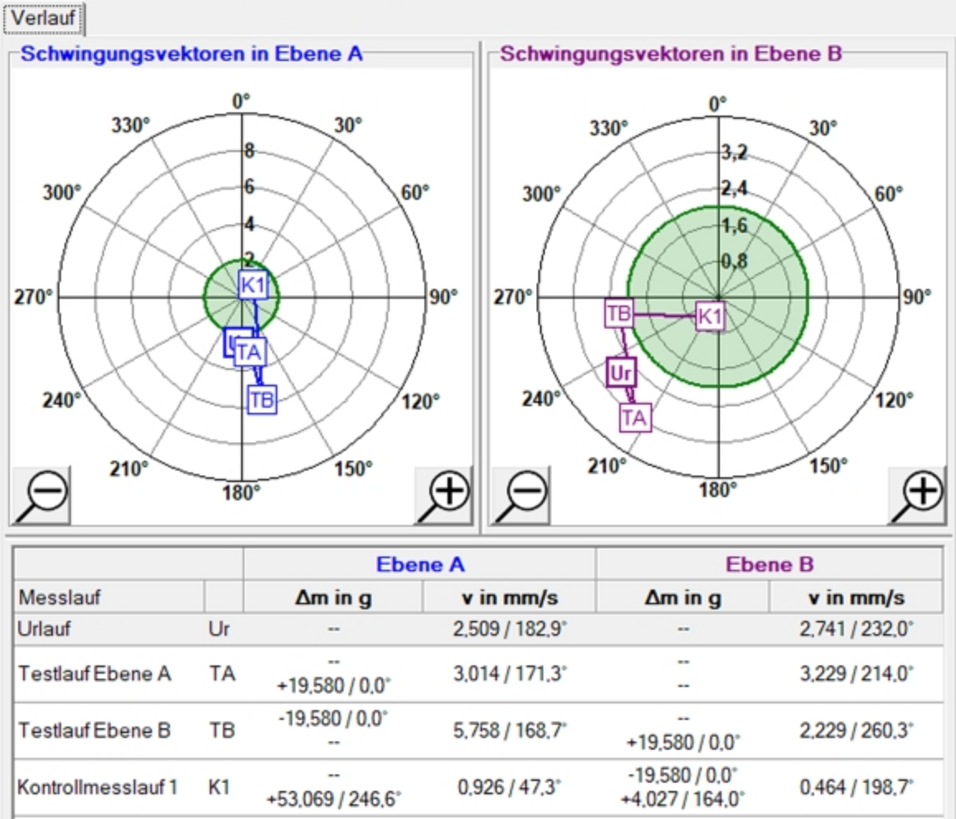Pick the K1 marker in Ebene B plot
The width and height of the screenshot is (956, 819).
(710, 317)
